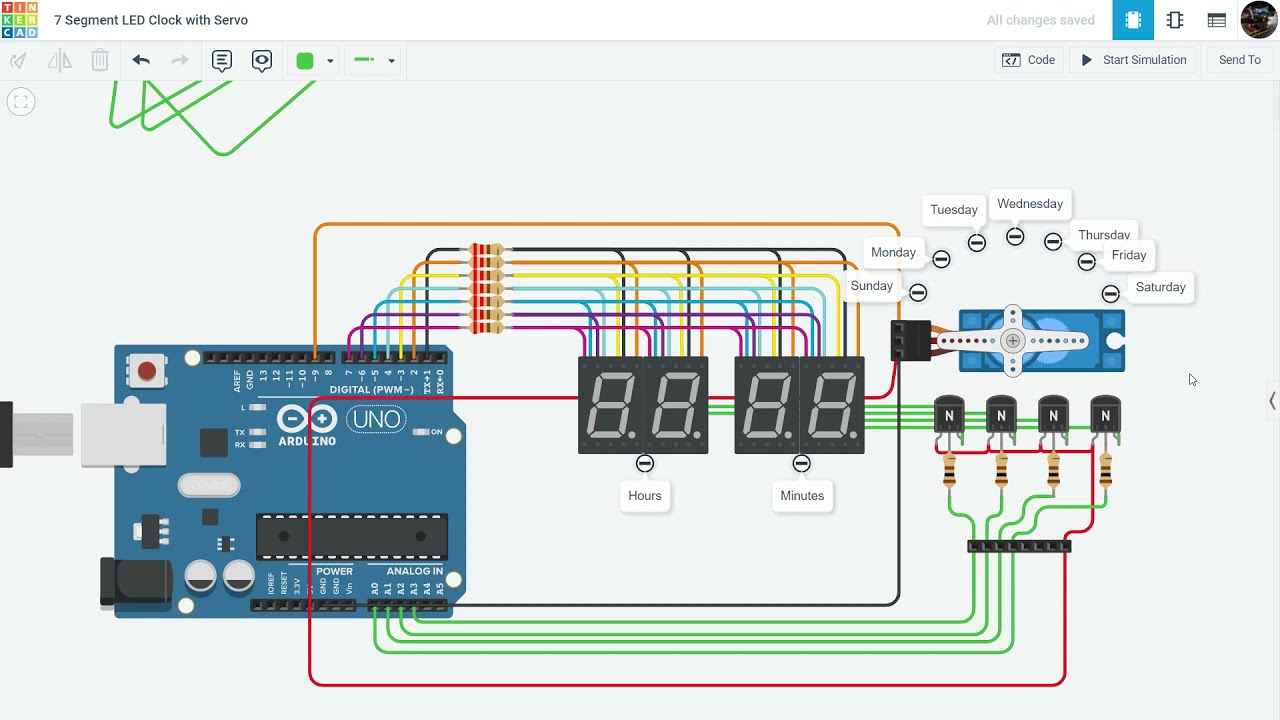
Task: Click the Arduino reset button
Action: tap(147, 371)
